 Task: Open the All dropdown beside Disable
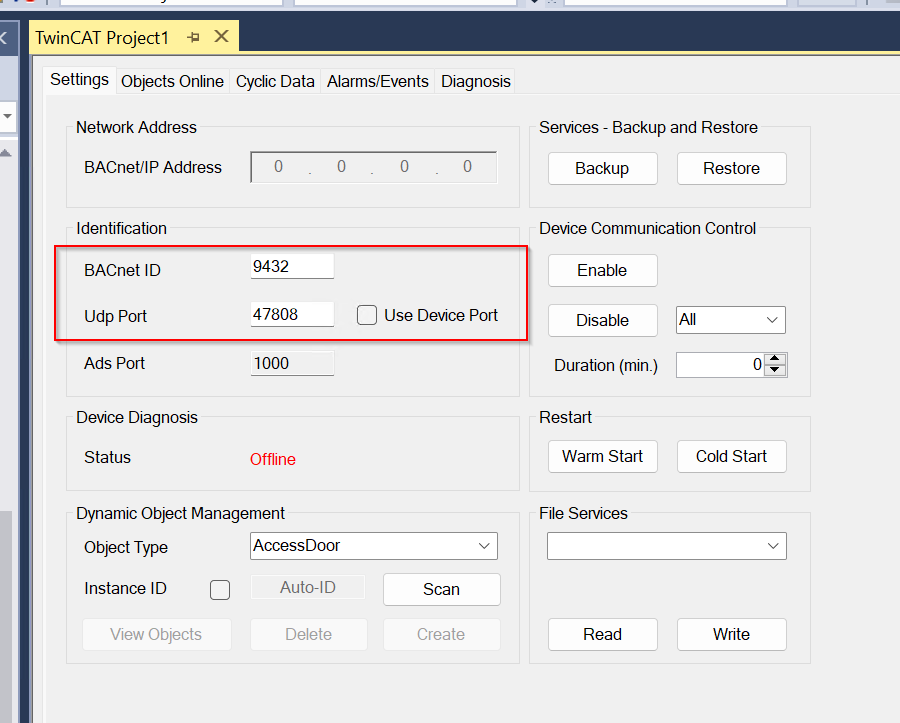click(x=731, y=320)
